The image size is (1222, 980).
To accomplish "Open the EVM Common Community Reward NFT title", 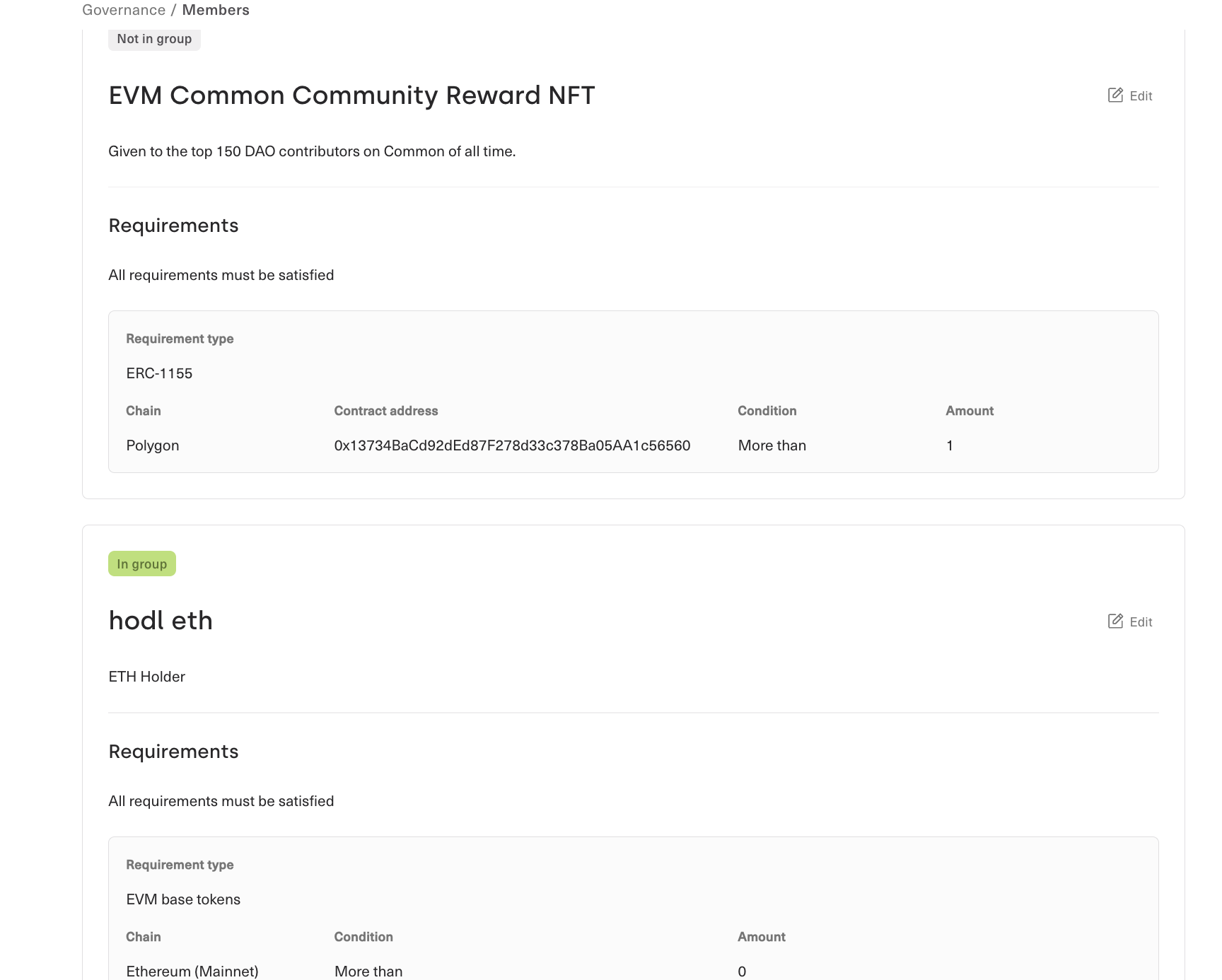I will point(351,95).
